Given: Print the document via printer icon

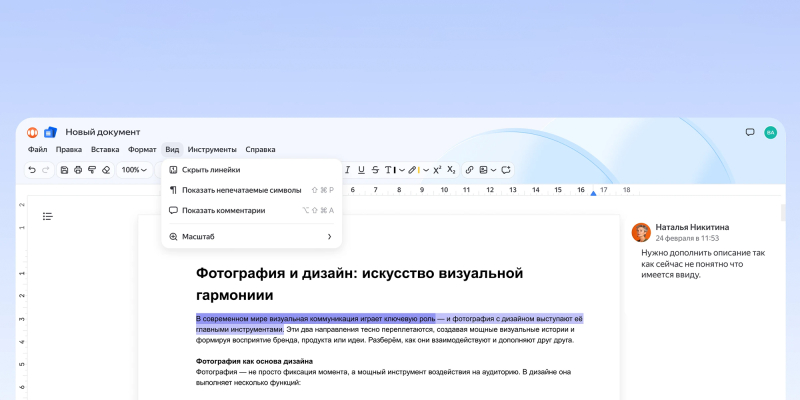Looking at the screenshot, I should pos(78,170).
